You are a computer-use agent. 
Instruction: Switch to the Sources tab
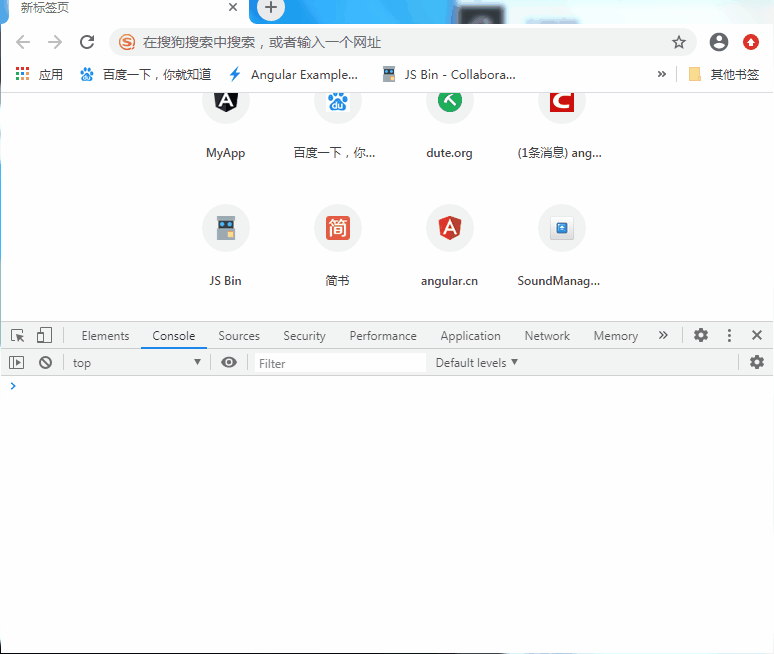click(x=239, y=336)
